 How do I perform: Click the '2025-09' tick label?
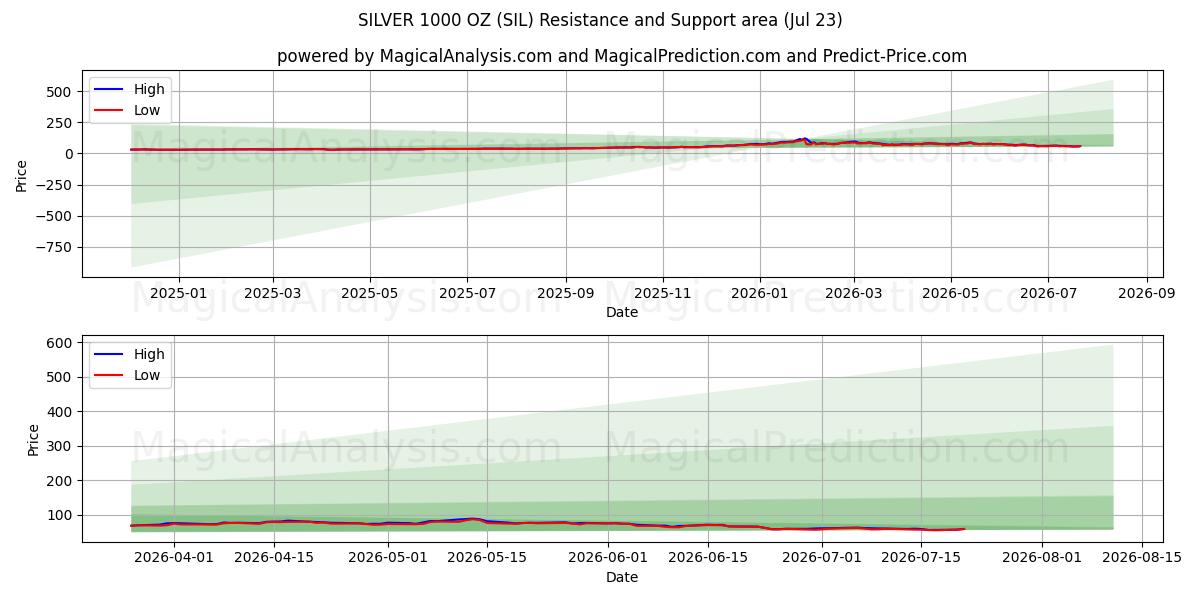(x=566, y=294)
